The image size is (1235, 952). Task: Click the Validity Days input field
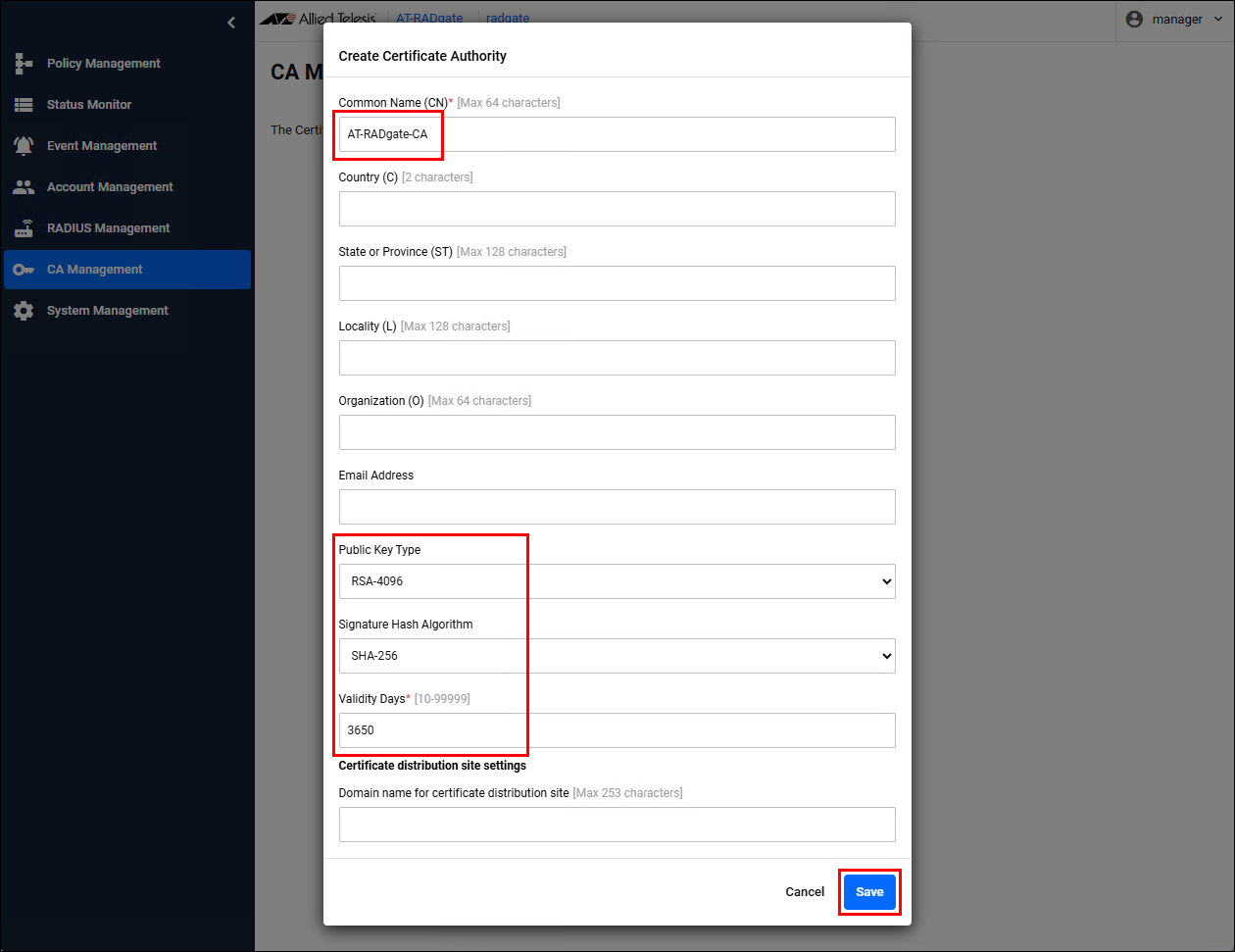pos(617,730)
